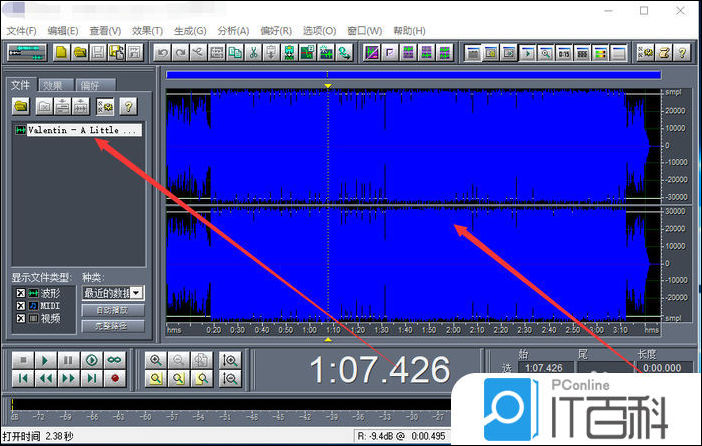Click the Undo arrow toolbar icon
The width and height of the screenshot is (702, 446).
pyautogui.click(x=162, y=53)
